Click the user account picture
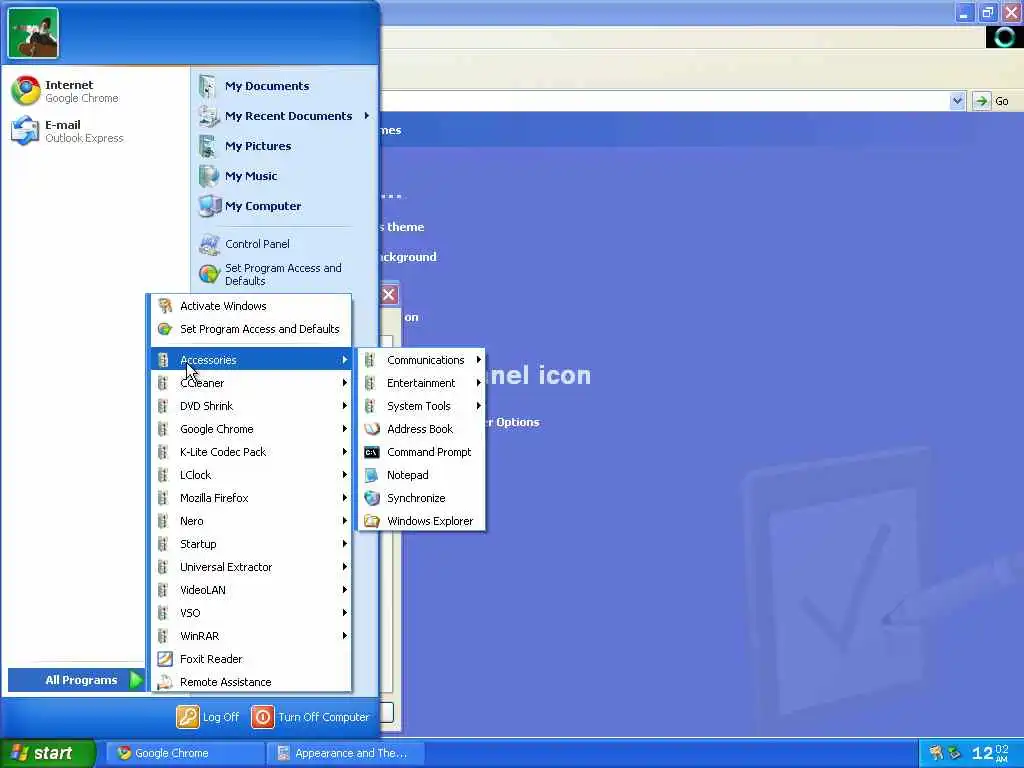 coord(33,33)
